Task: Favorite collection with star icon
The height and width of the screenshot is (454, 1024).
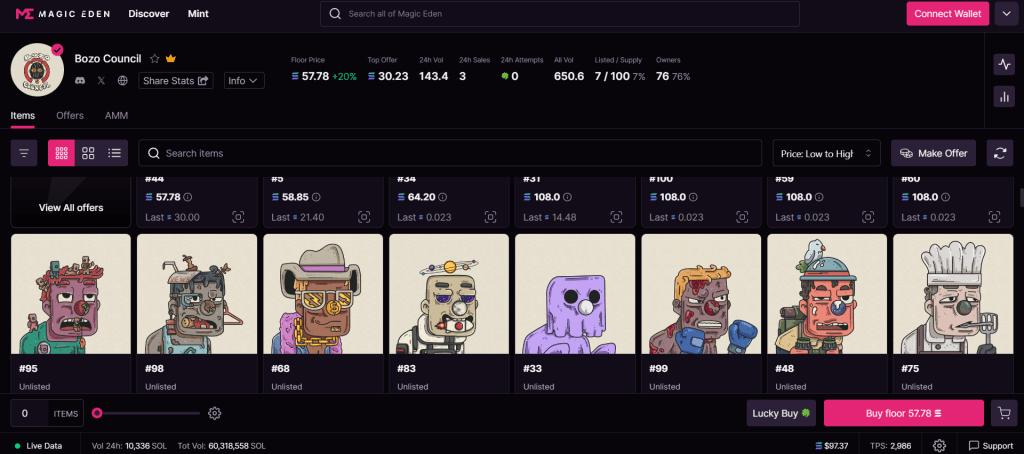Action: pyautogui.click(x=154, y=59)
